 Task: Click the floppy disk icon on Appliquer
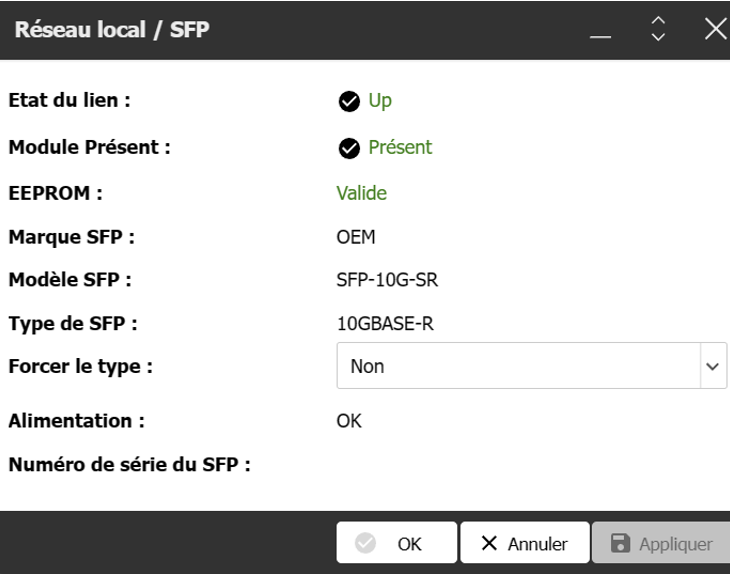[620, 543]
